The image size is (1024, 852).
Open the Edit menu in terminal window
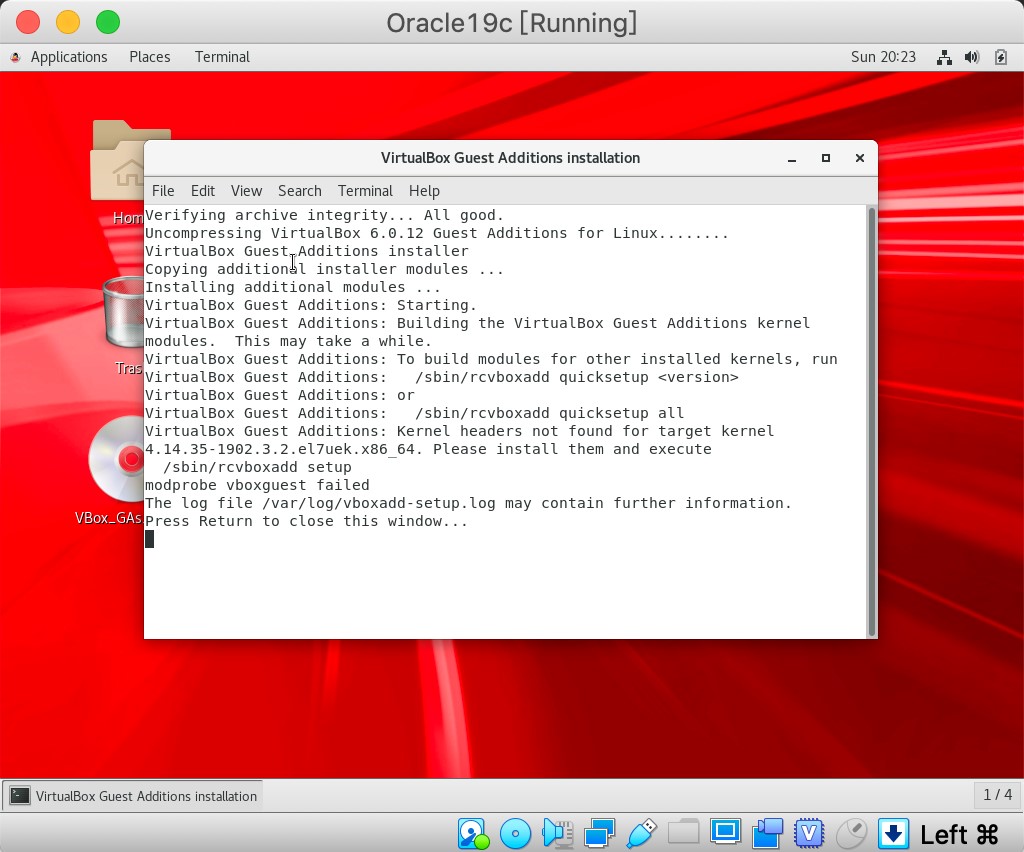pos(202,191)
